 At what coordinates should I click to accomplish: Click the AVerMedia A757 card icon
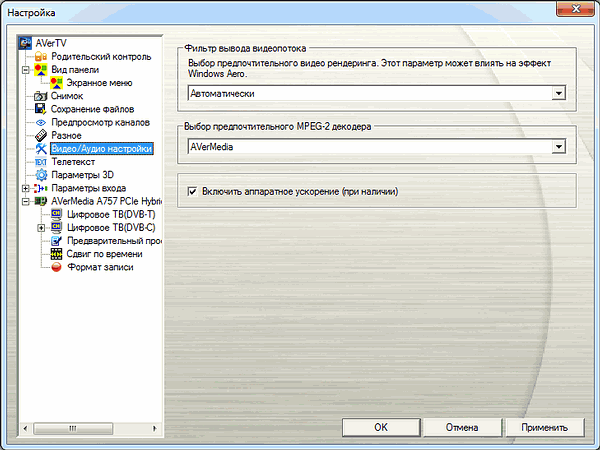[41, 201]
